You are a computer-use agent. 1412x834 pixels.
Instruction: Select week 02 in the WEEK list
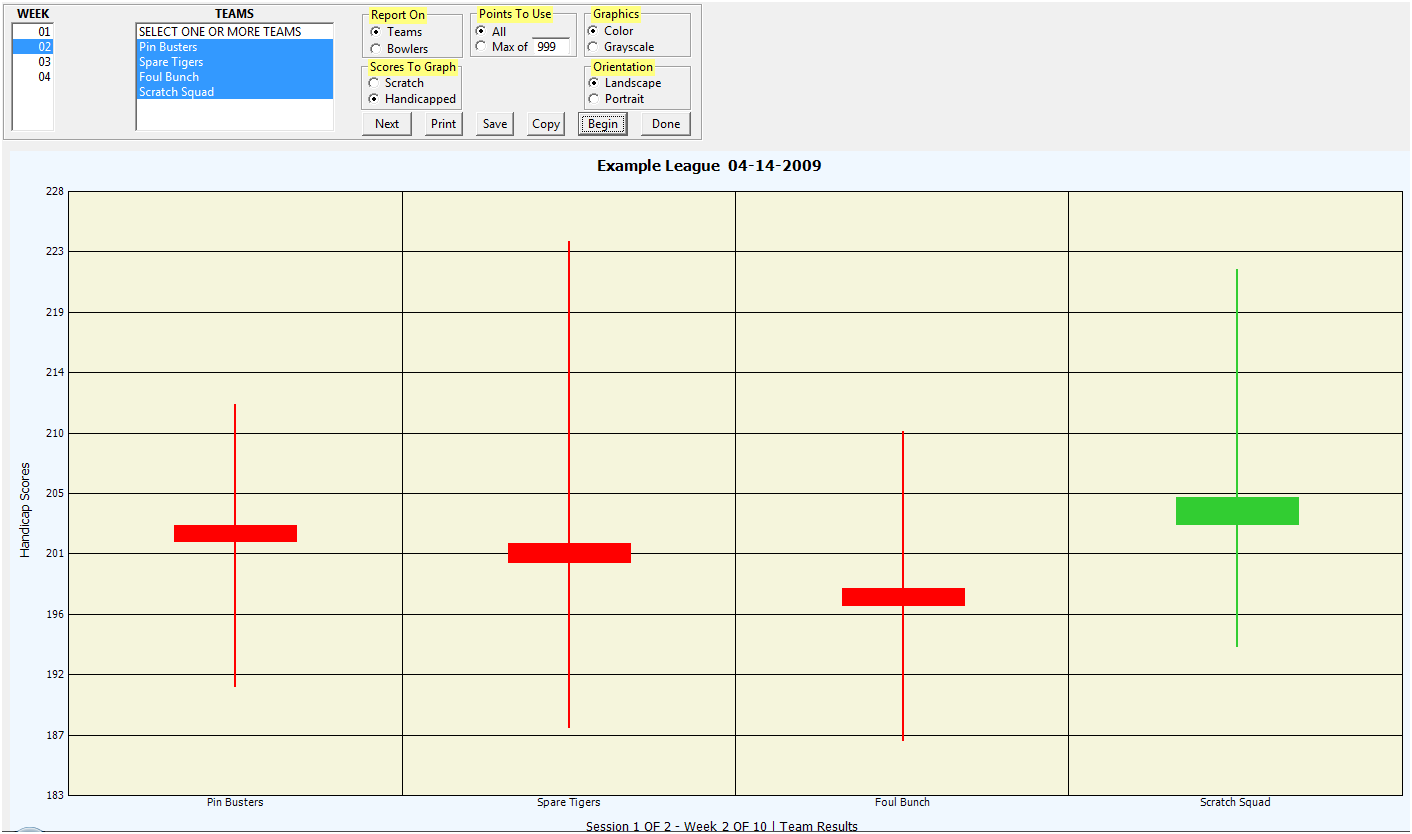tap(33, 47)
